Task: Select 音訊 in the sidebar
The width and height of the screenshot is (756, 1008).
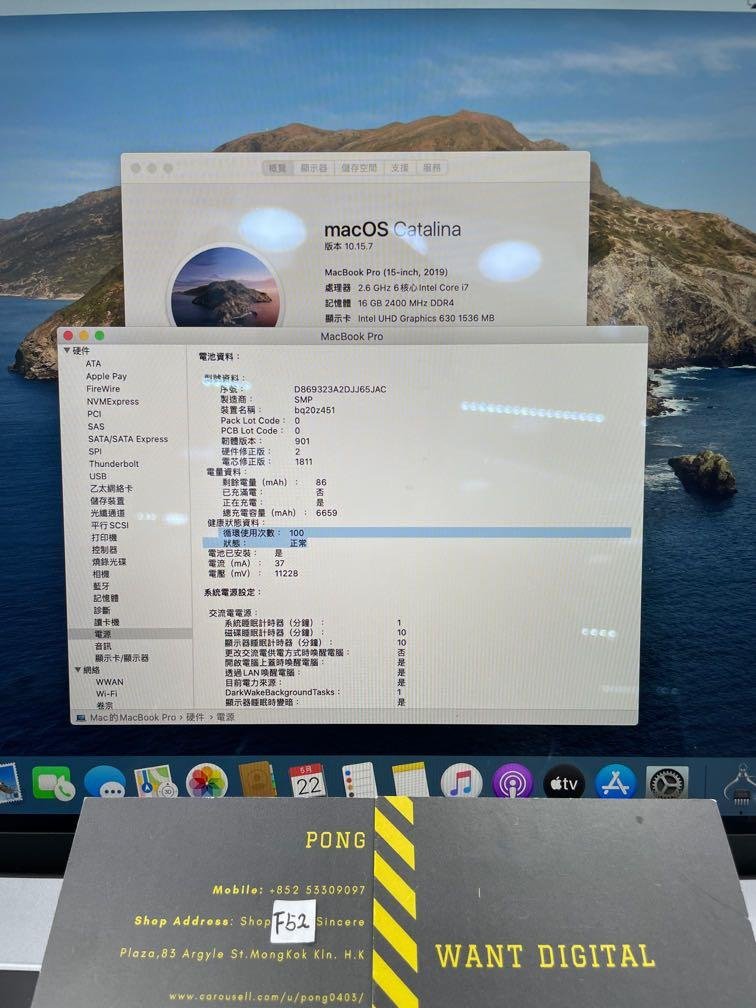Action: click(103, 646)
